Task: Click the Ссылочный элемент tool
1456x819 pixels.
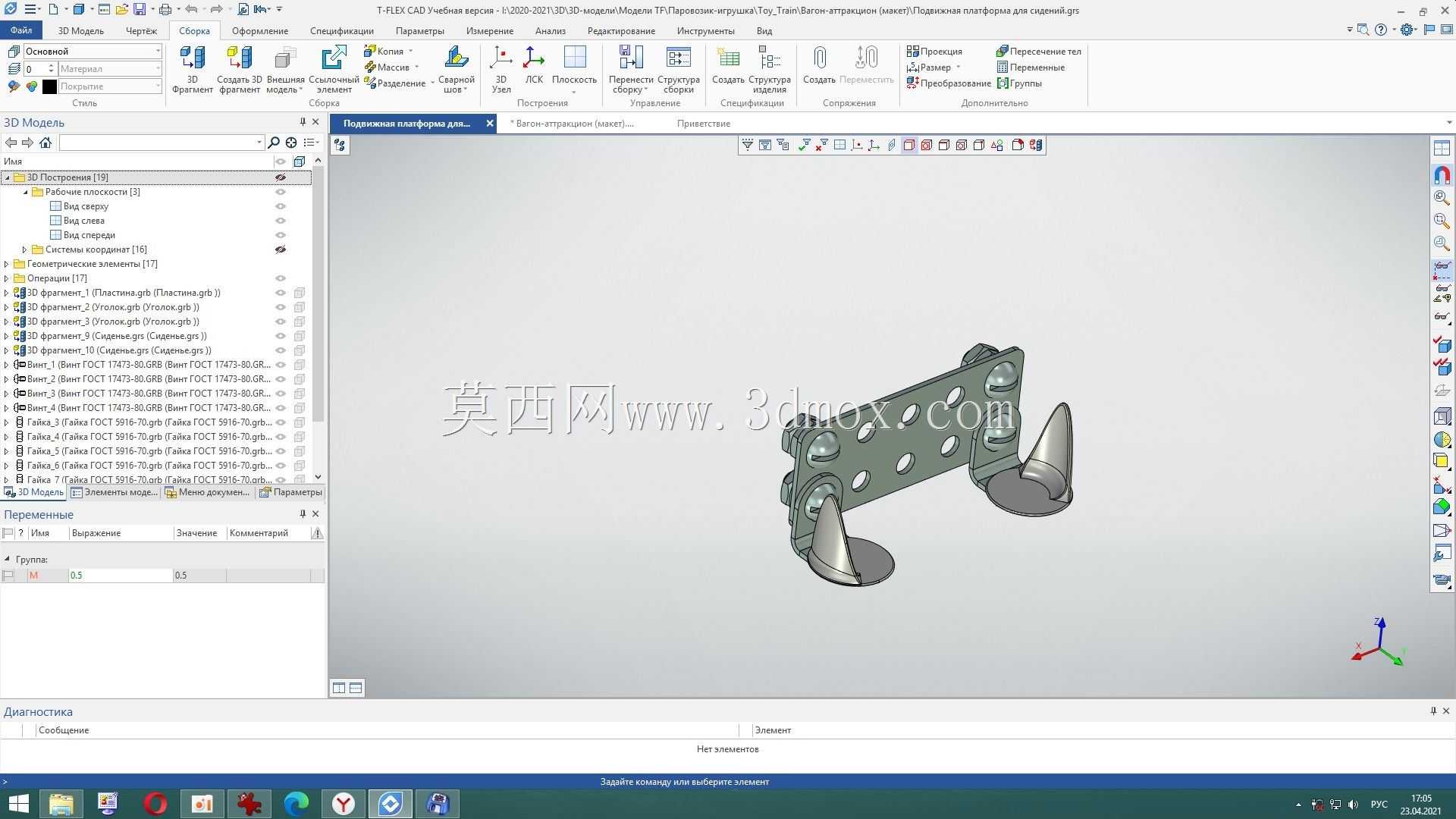Action: pos(334,69)
